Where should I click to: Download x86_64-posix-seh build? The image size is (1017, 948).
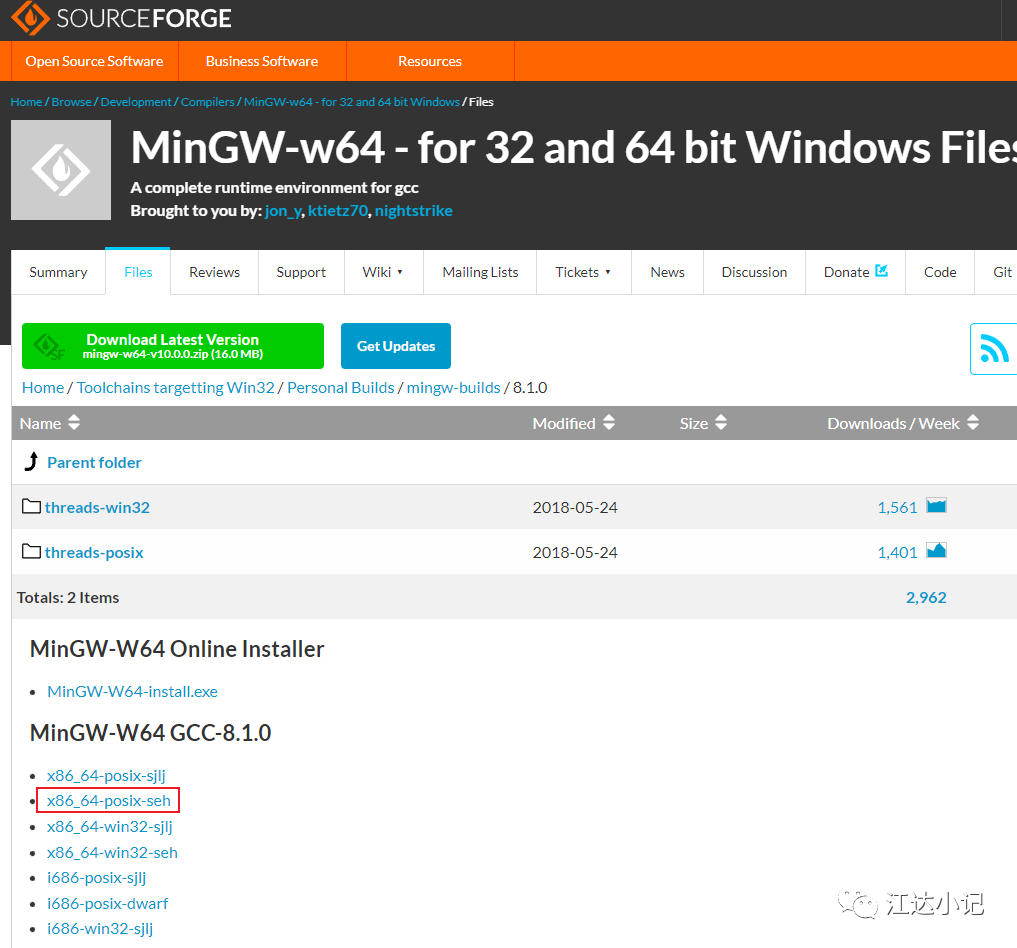pos(108,801)
